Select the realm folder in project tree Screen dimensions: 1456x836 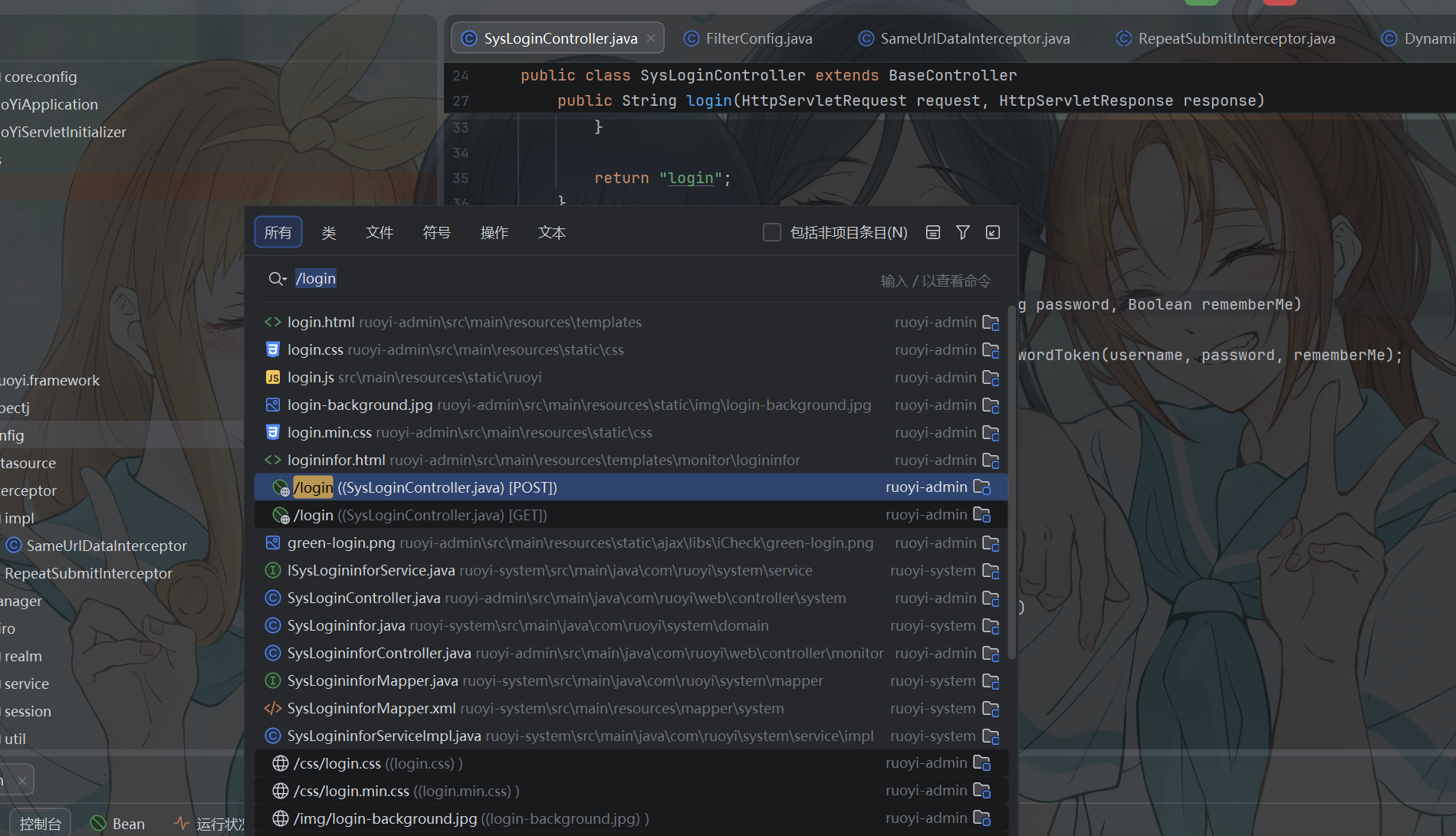(23, 656)
